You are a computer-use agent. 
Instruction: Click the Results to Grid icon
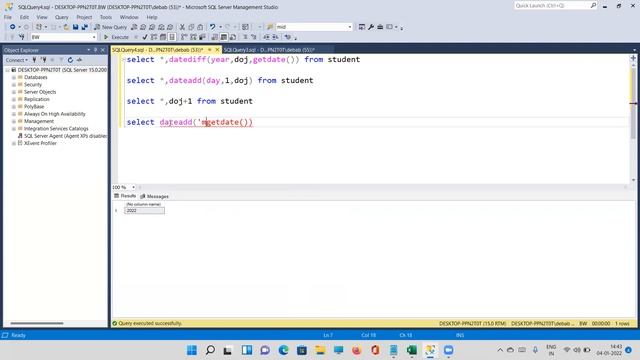[224, 37]
